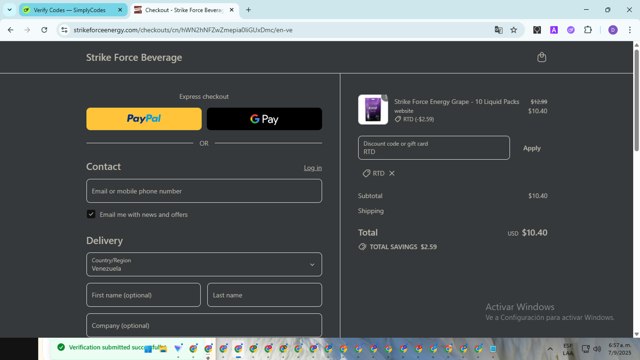
Task: Open the network icon in system tray
Action: pos(585,349)
